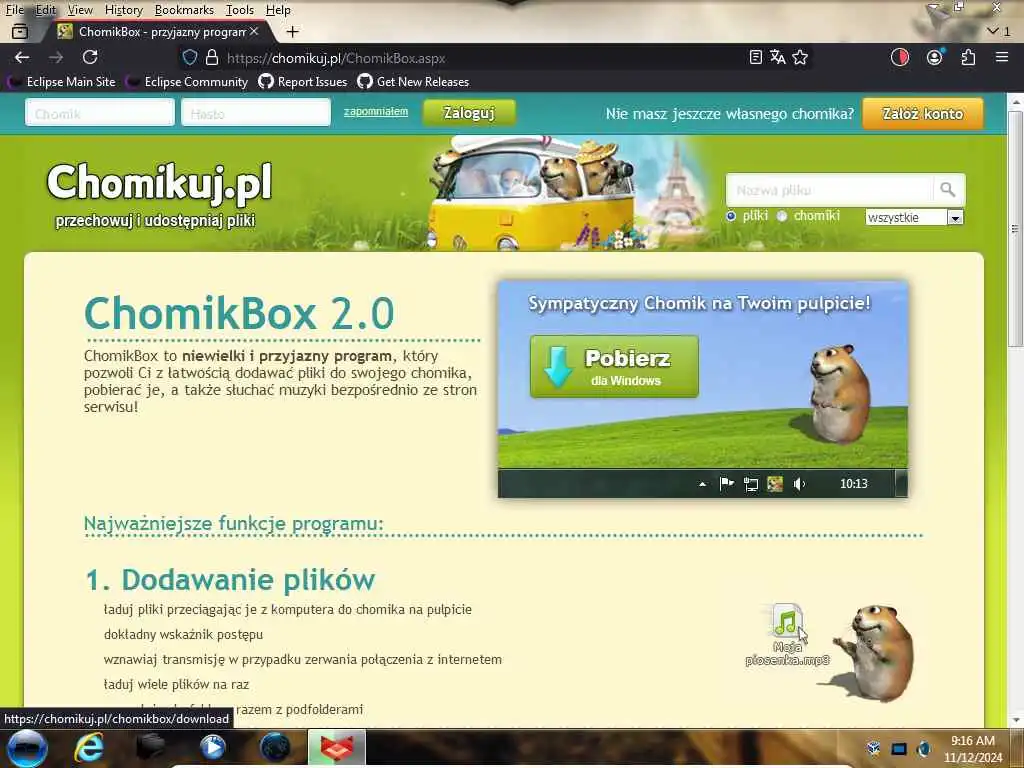Click the zapomniałem link
Viewport: 1024px width, 768px height.
[x=376, y=112]
